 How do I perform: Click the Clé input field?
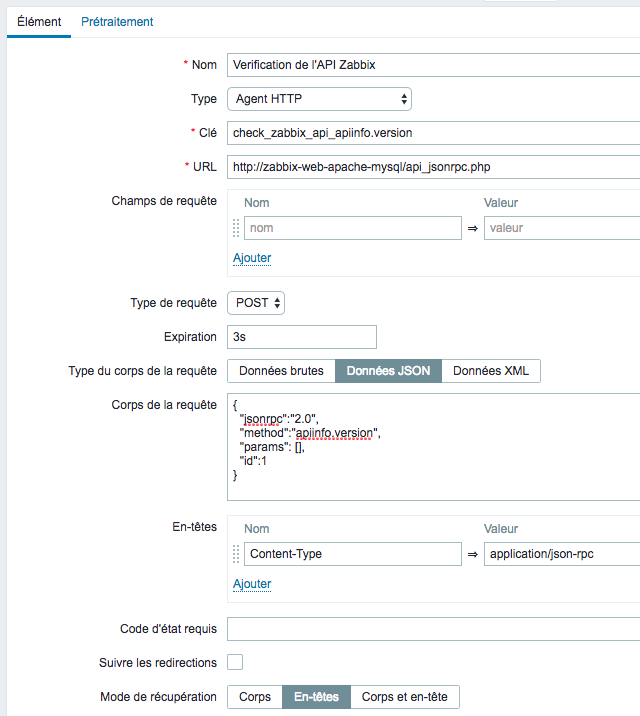tap(434, 133)
